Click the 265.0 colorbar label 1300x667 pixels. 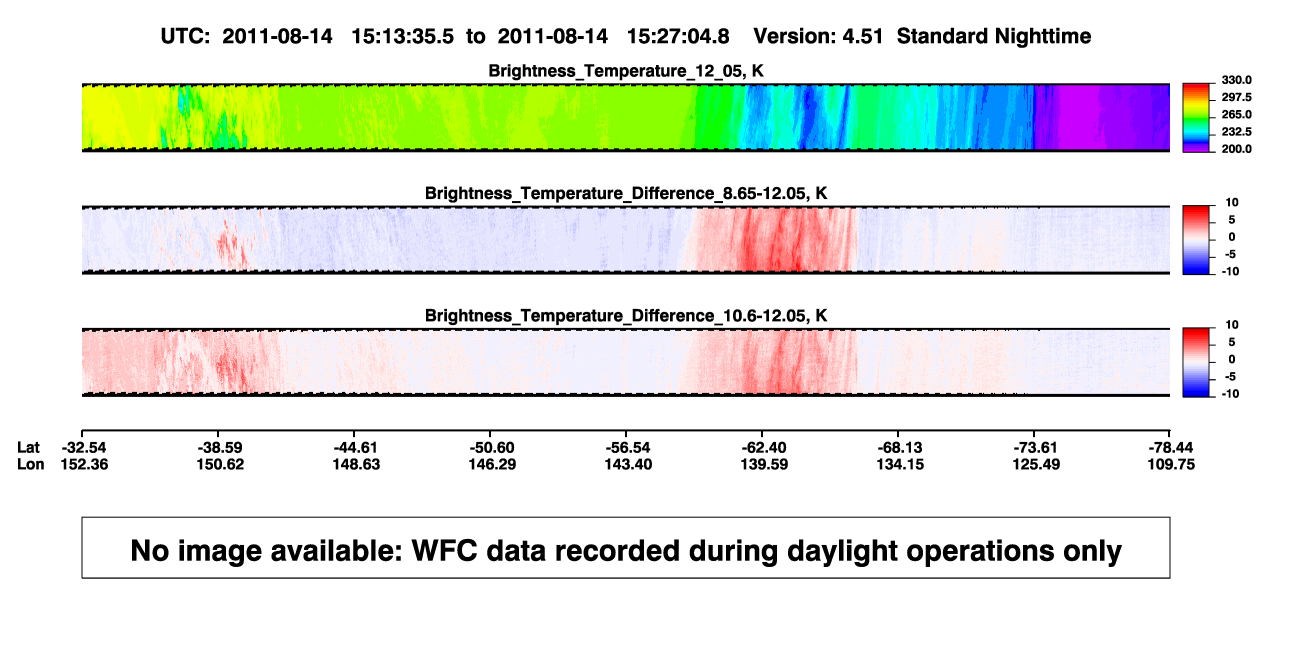(x=1236, y=114)
